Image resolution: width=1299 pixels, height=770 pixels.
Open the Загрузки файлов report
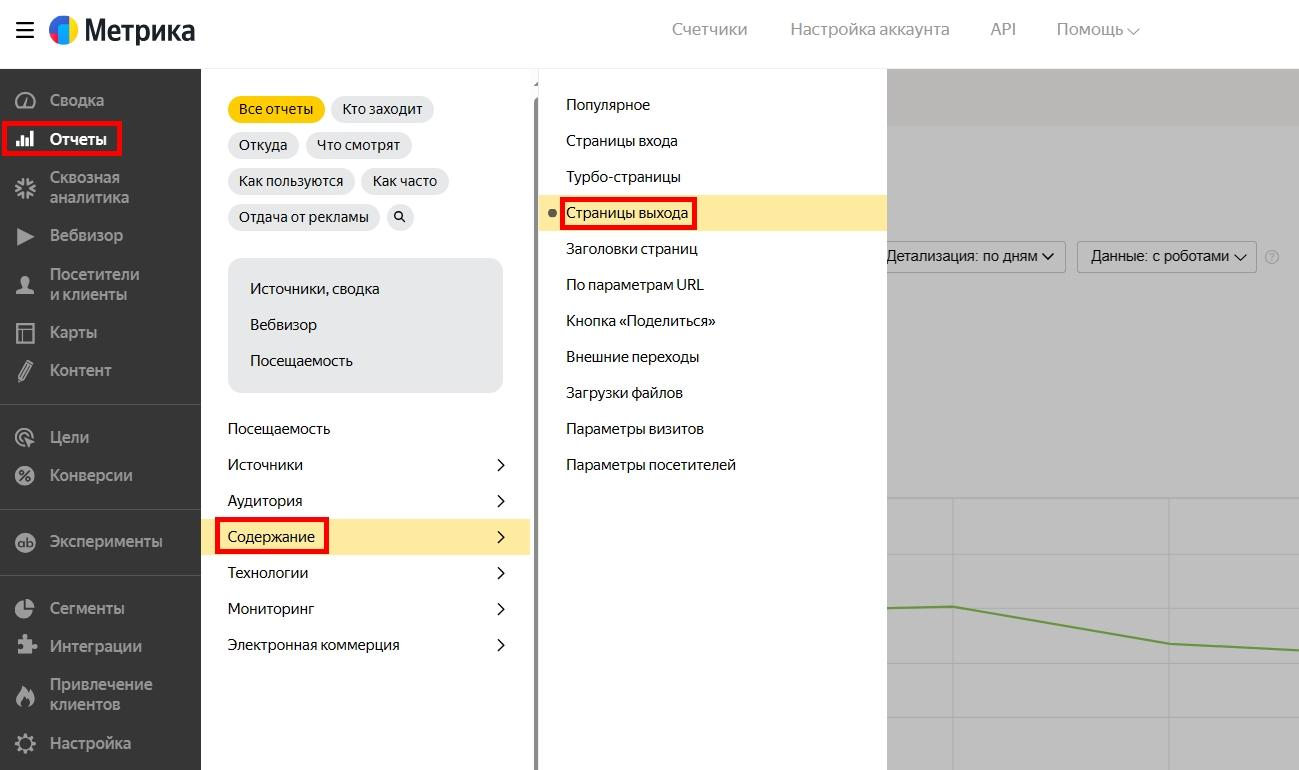coord(625,393)
